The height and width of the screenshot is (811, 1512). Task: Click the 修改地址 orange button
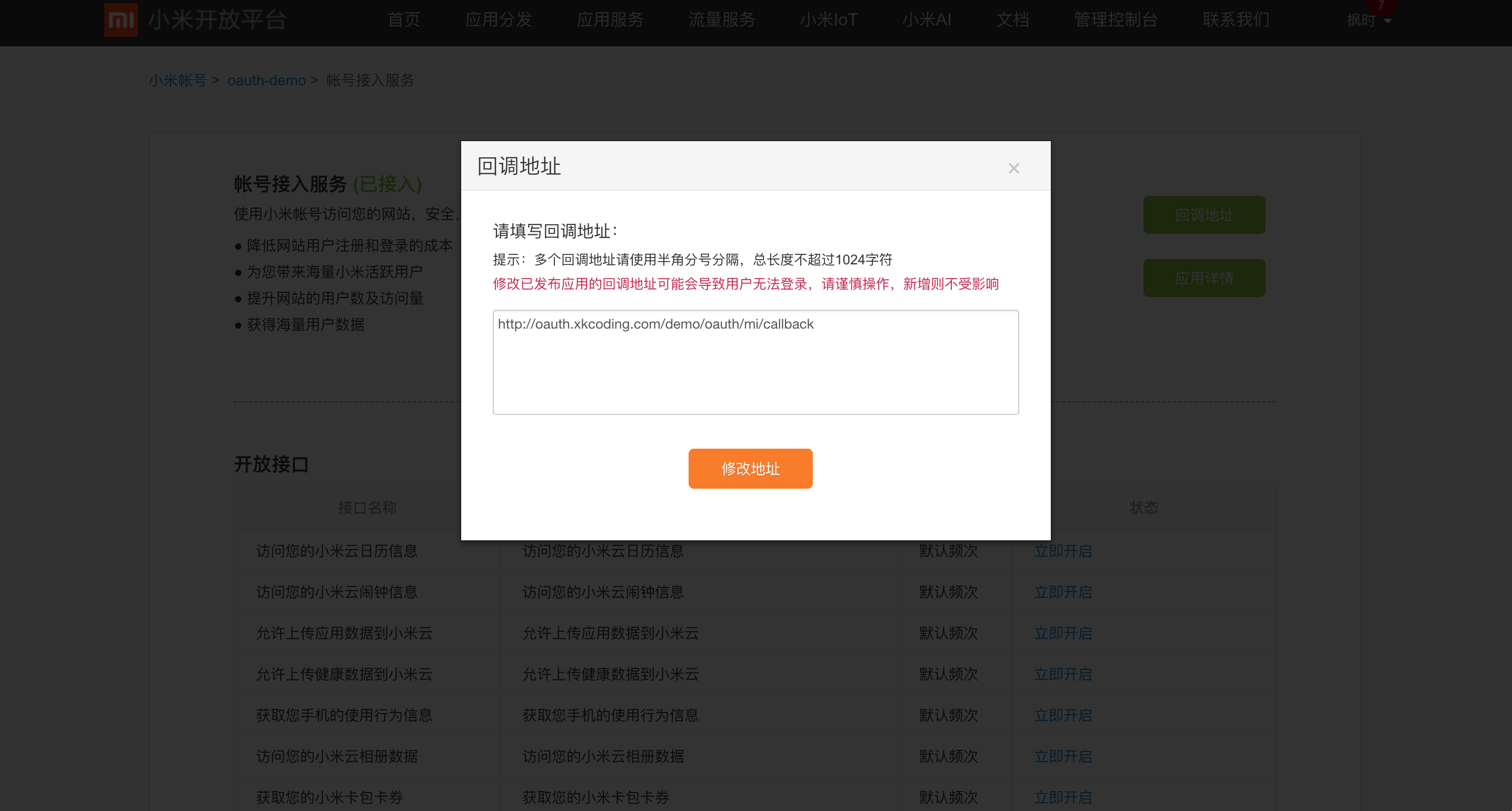(x=750, y=469)
